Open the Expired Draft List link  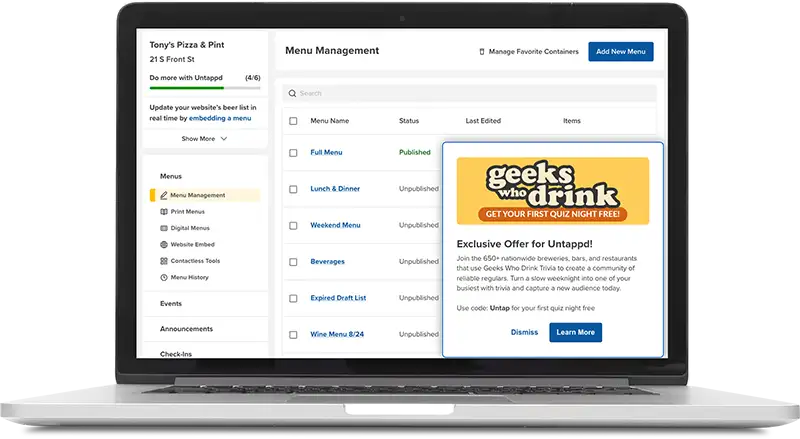click(338, 298)
